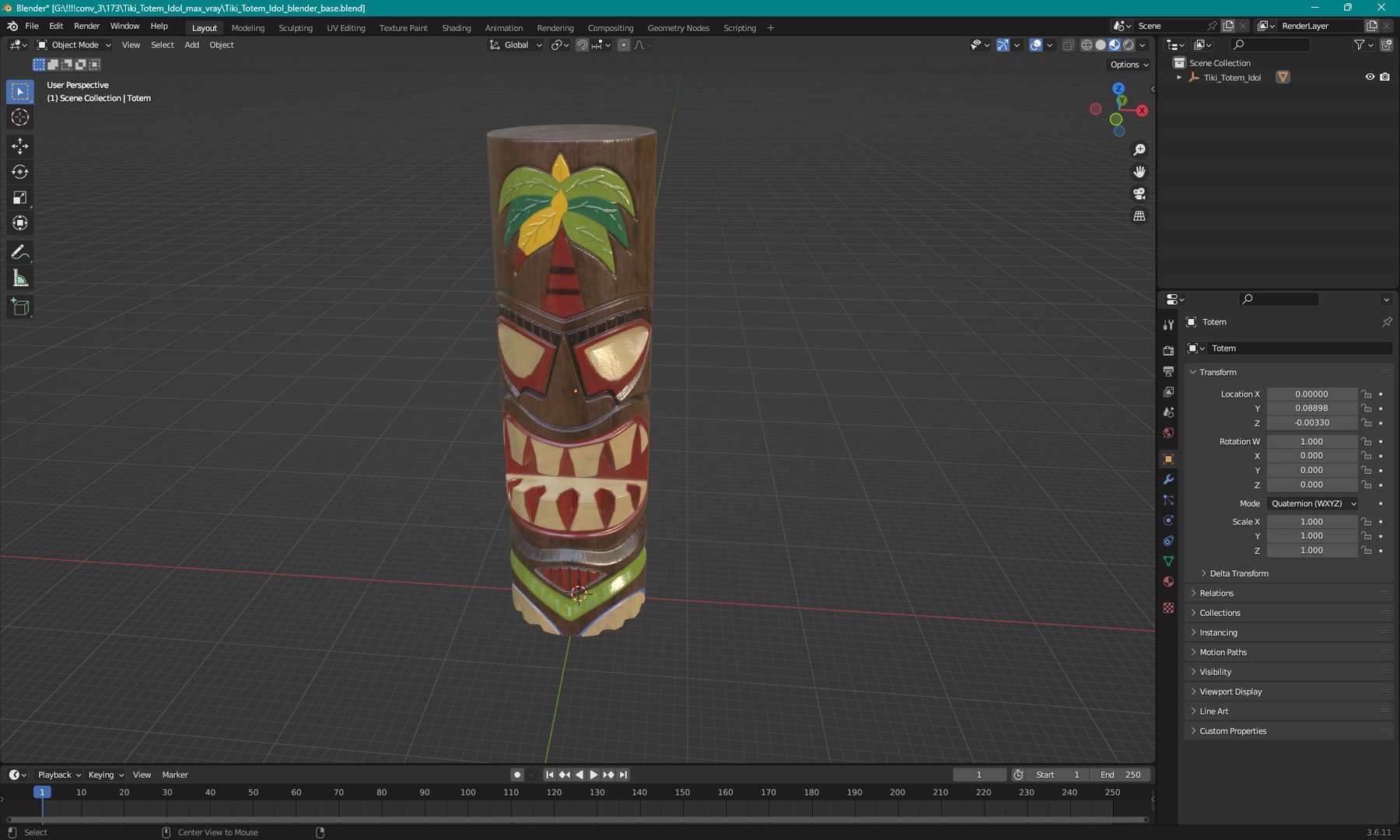Open the Material properties tab
This screenshot has width=1400, height=840.
1168,582
